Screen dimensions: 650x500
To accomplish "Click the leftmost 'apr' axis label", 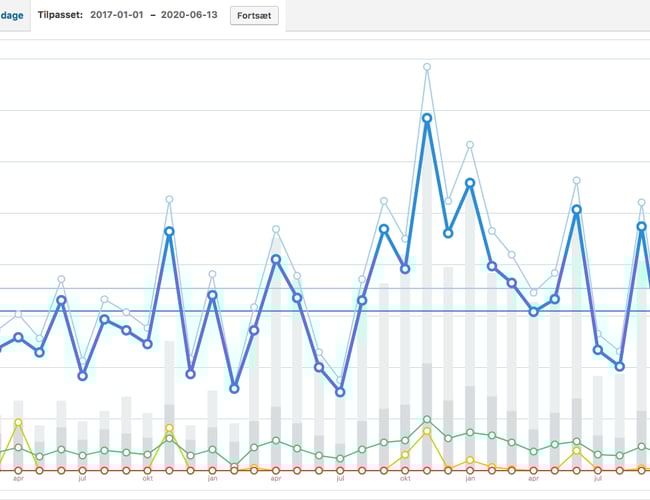I will pyautogui.click(x=18, y=479).
